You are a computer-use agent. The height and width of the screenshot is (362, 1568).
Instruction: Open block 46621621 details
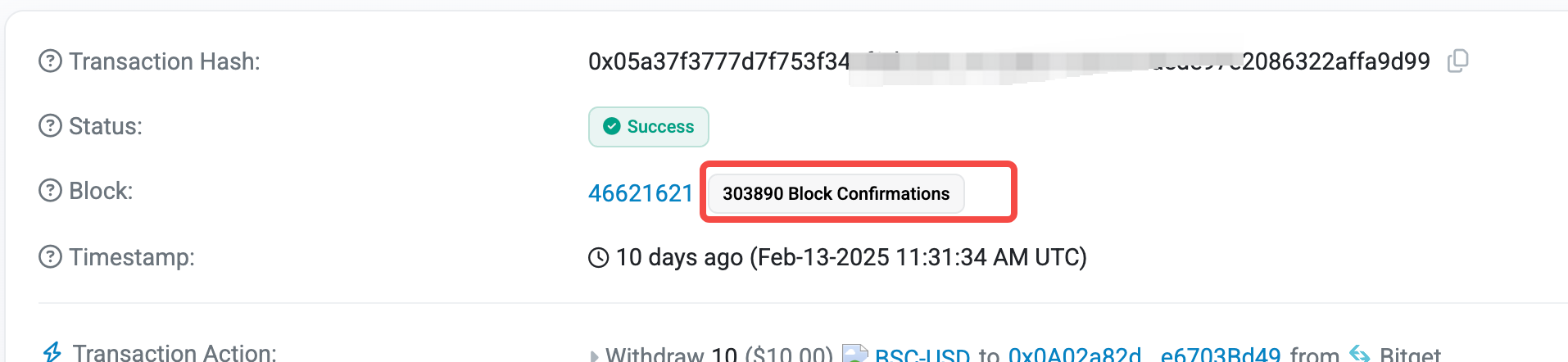tap(641, 193)
